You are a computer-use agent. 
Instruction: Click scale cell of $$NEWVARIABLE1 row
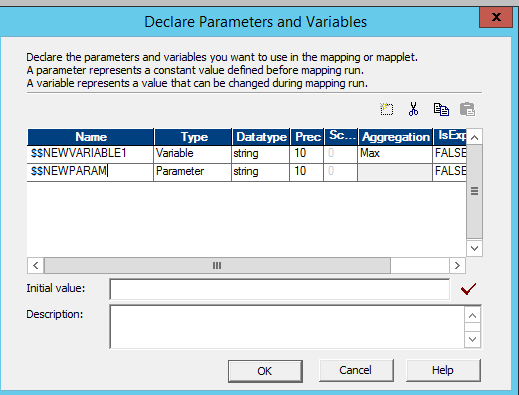click(x=341, y=153)
